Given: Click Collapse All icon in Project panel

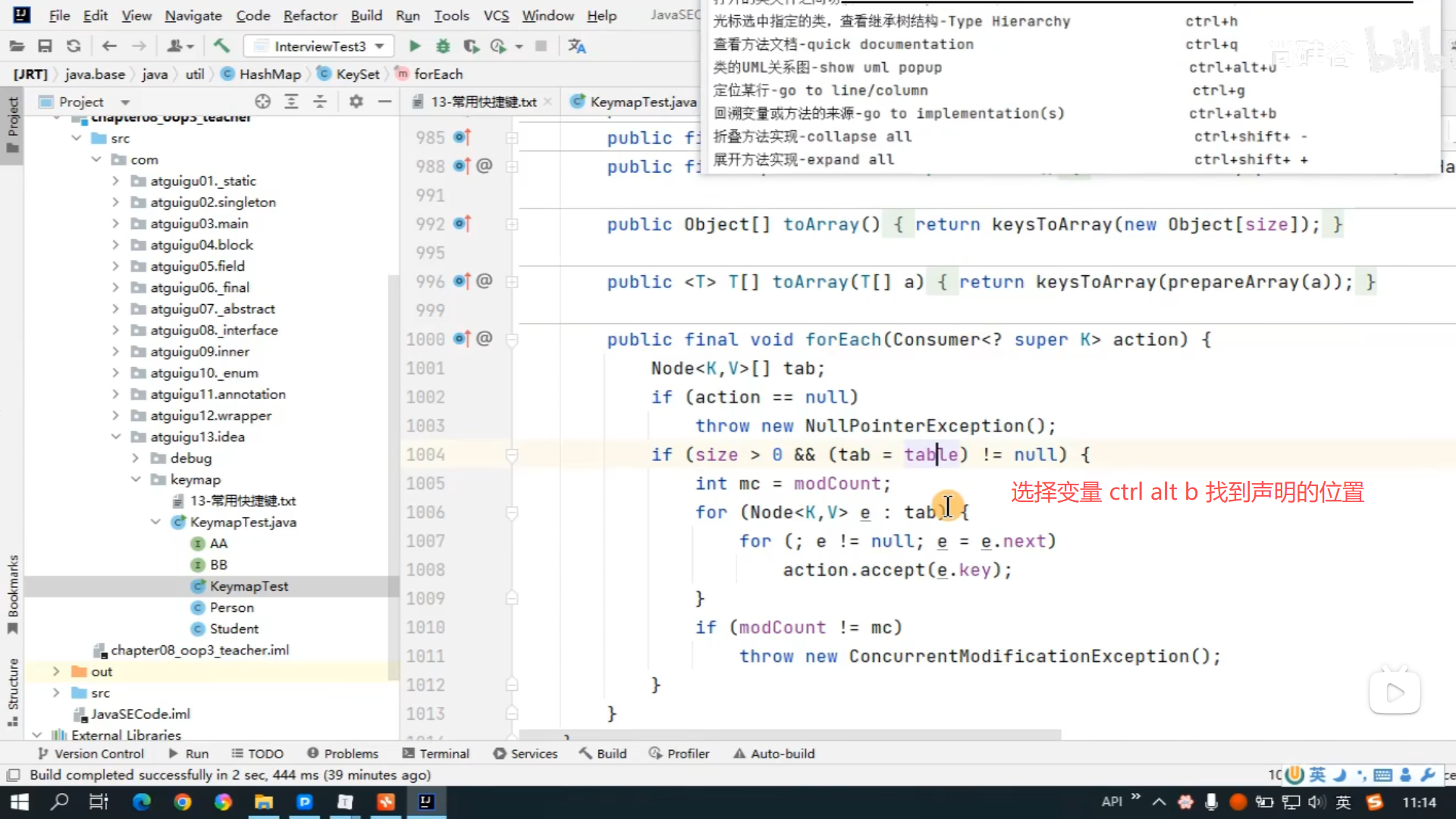Looking at the screenshot, I should pyautogui.click(x=320, y=102).
